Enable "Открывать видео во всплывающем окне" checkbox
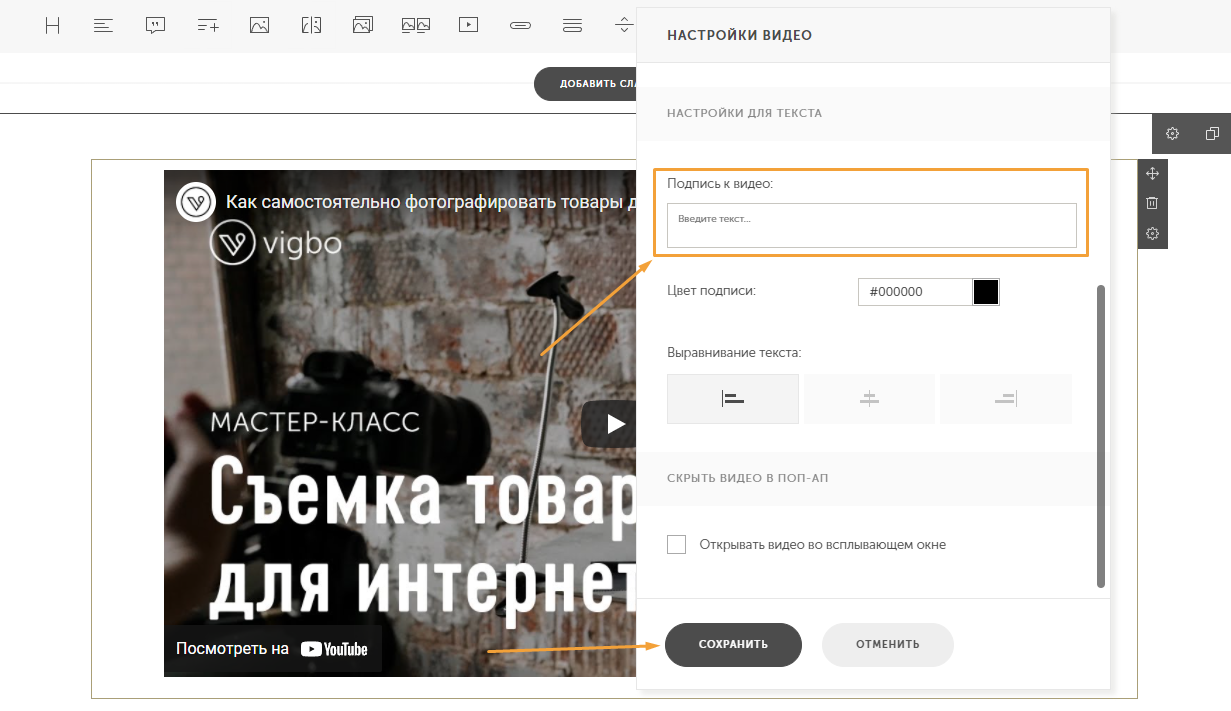This screenshot has height=711, width=1231. pos(677,545)
